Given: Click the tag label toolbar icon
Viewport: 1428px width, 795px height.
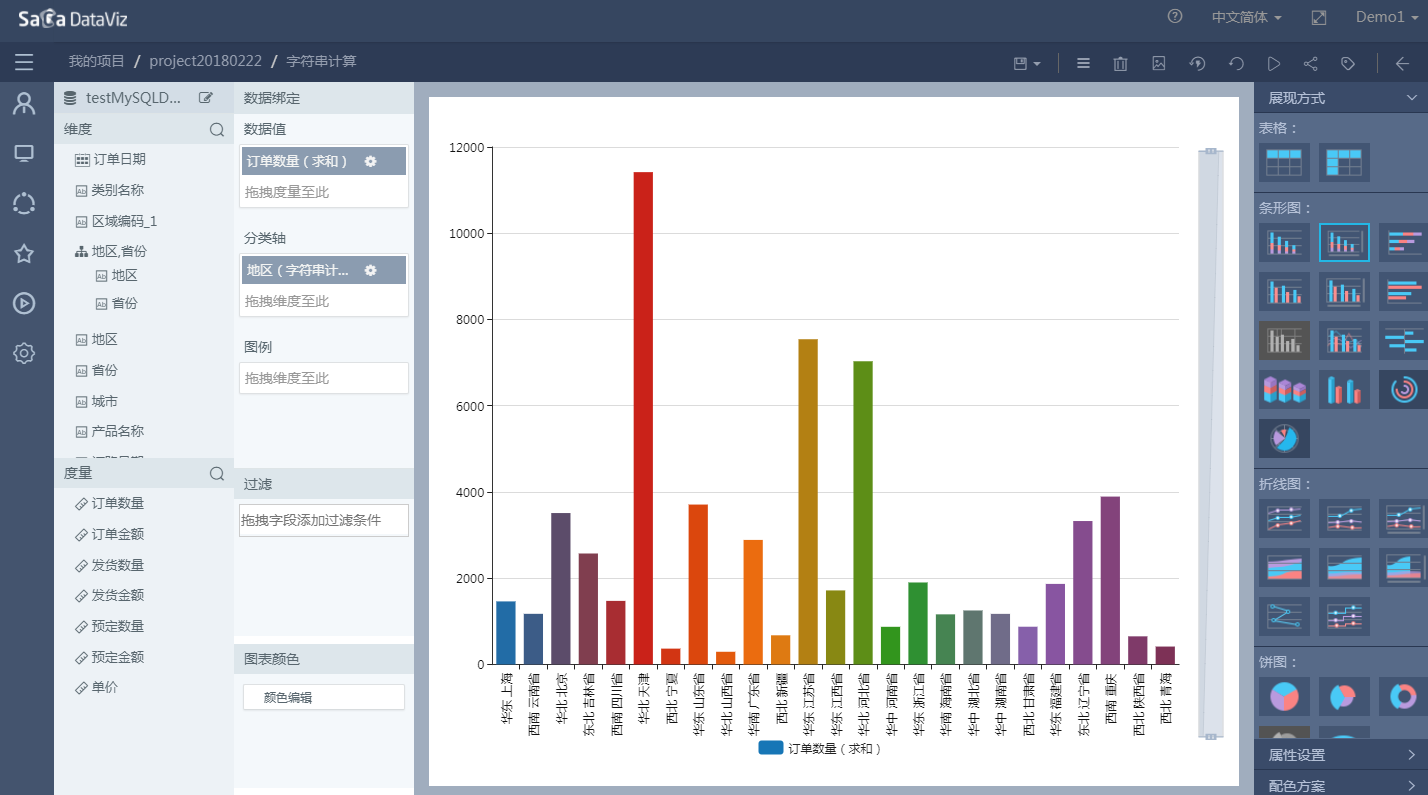Looking at the screenshot, I should [1348, 63].
